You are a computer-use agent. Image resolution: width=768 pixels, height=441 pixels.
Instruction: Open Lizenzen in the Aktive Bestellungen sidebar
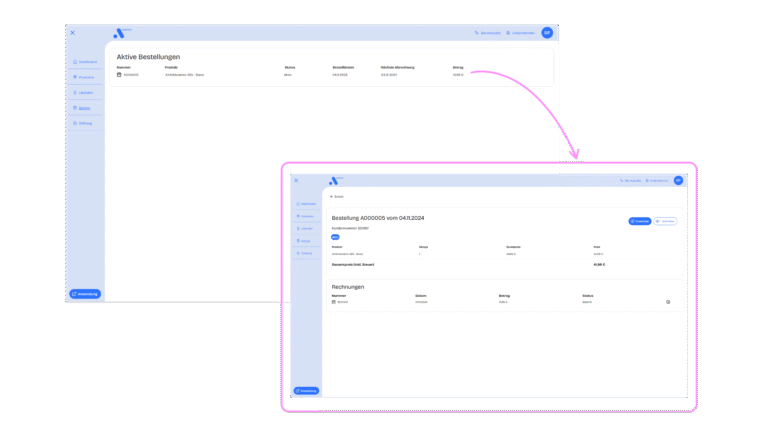(x=86, y=92)
